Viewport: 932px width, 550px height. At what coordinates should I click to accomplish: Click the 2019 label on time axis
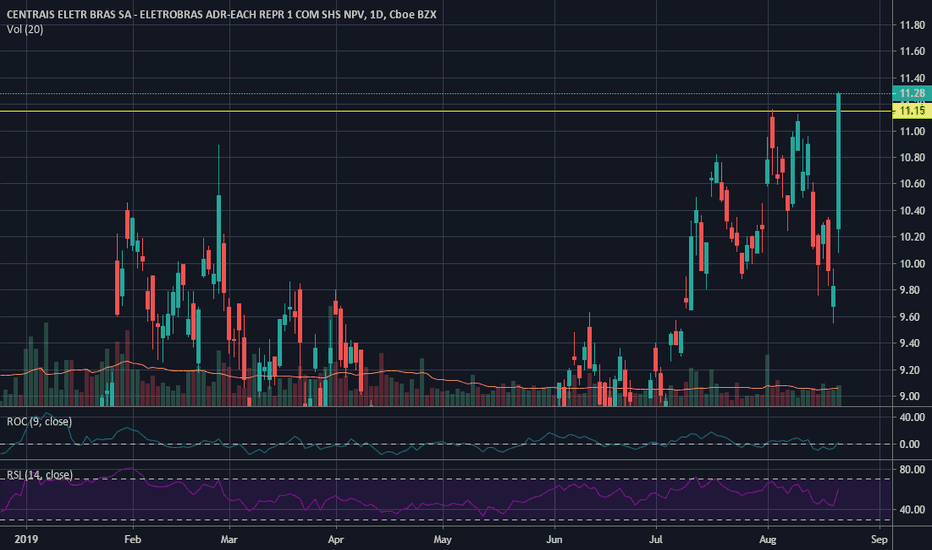26,539
